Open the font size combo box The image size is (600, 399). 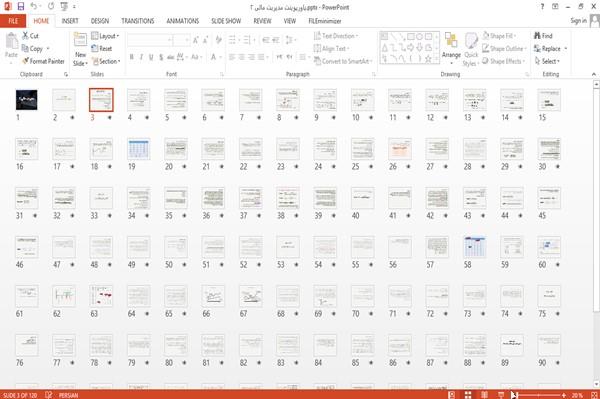click(x=181, y=40)
